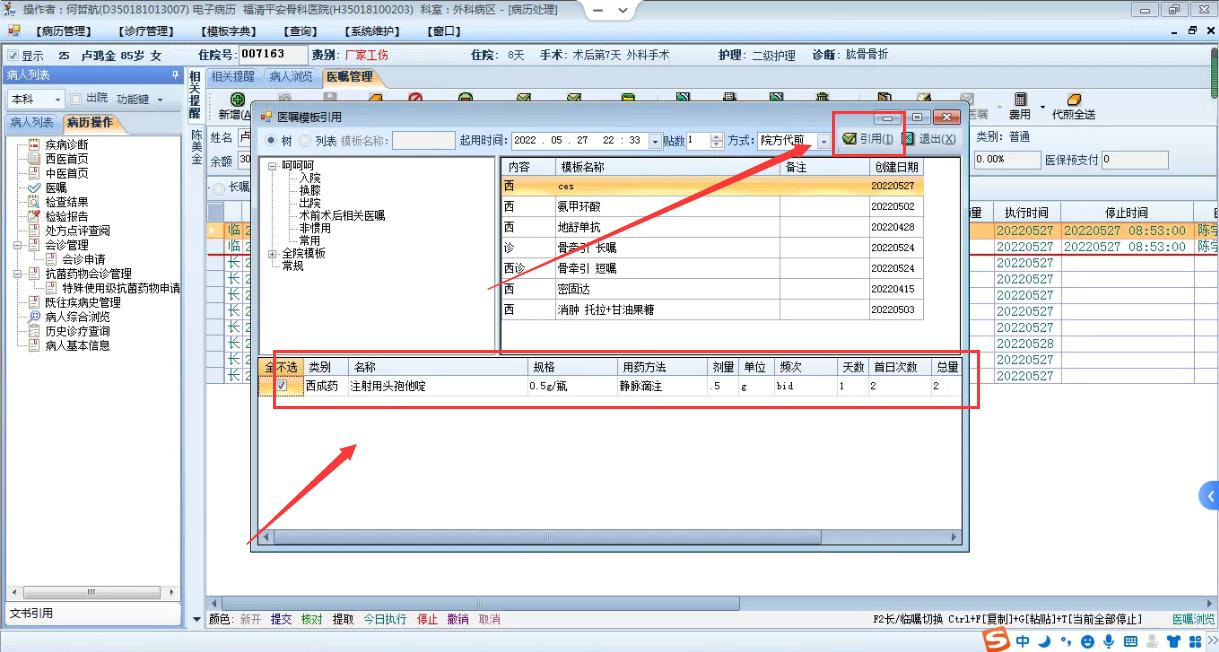This screenshot has width=1219, height=652.
Task: Click the blue side-arrow floating button
Action: point(1209,495)
